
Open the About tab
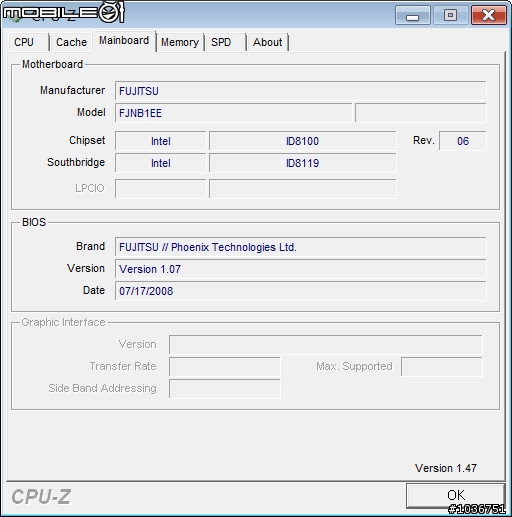coord(267,42)
